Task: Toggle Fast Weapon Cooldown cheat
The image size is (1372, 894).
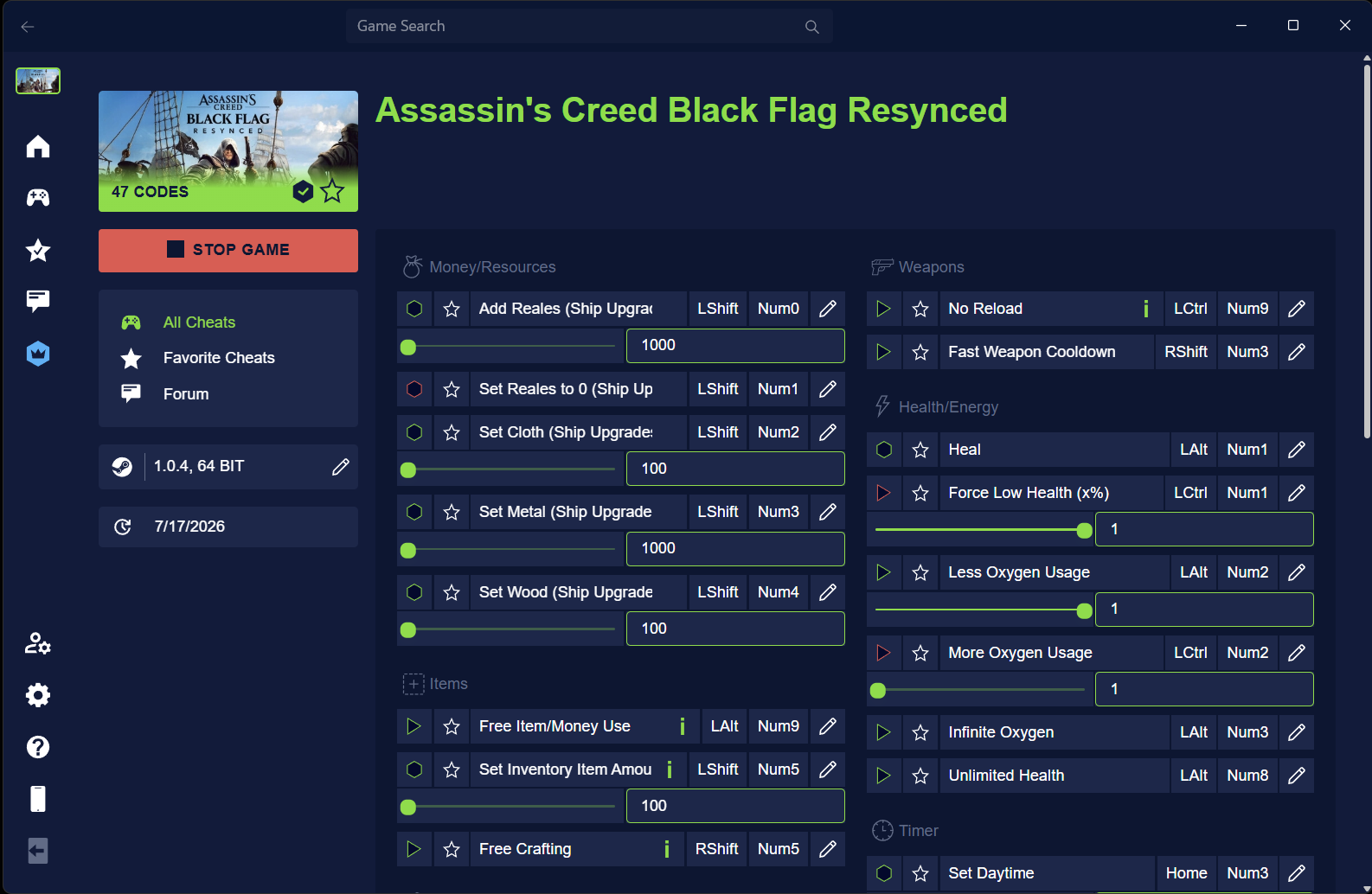Action: [x=883, y=352]
